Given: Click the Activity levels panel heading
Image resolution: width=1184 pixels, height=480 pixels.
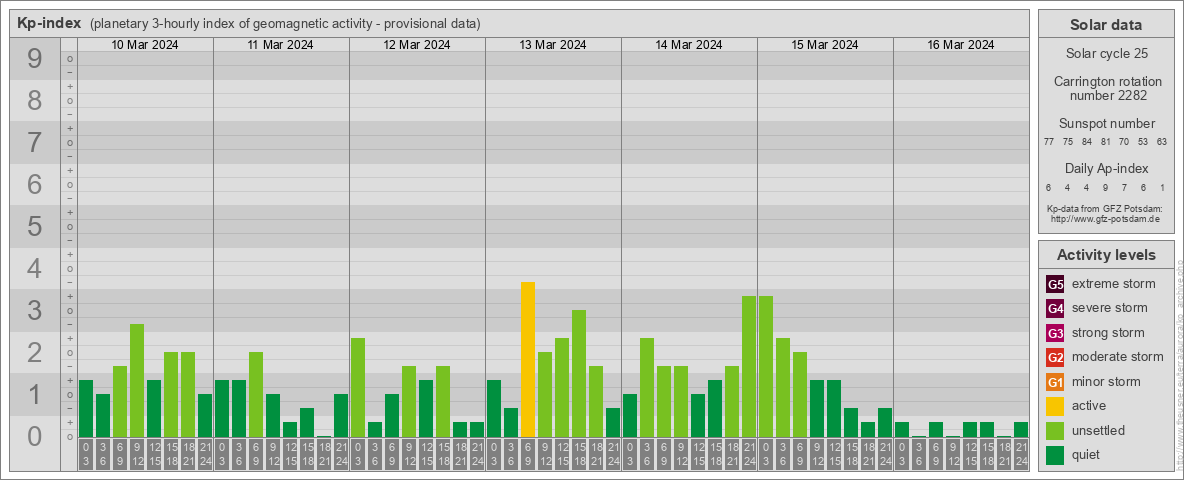Looking at the screenshot, I should coord(1106,255).
